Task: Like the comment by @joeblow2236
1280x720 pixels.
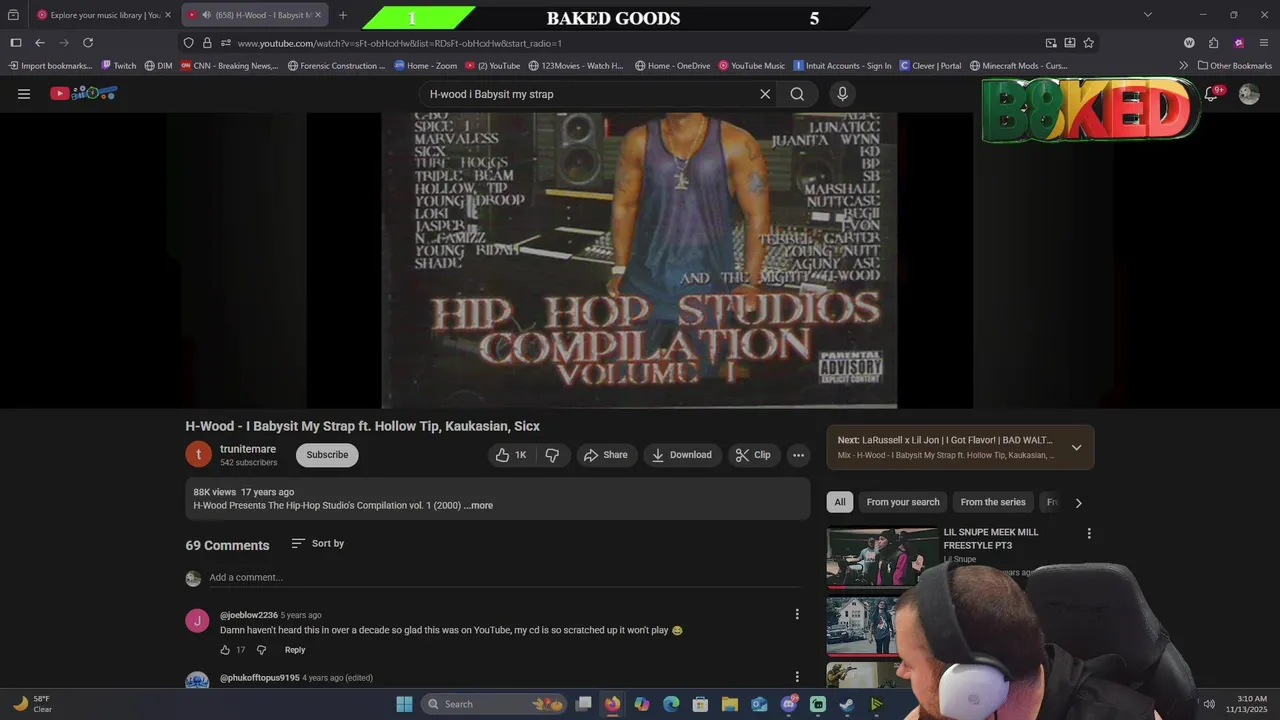Action: pyautogui.click(x=225, y=650)
